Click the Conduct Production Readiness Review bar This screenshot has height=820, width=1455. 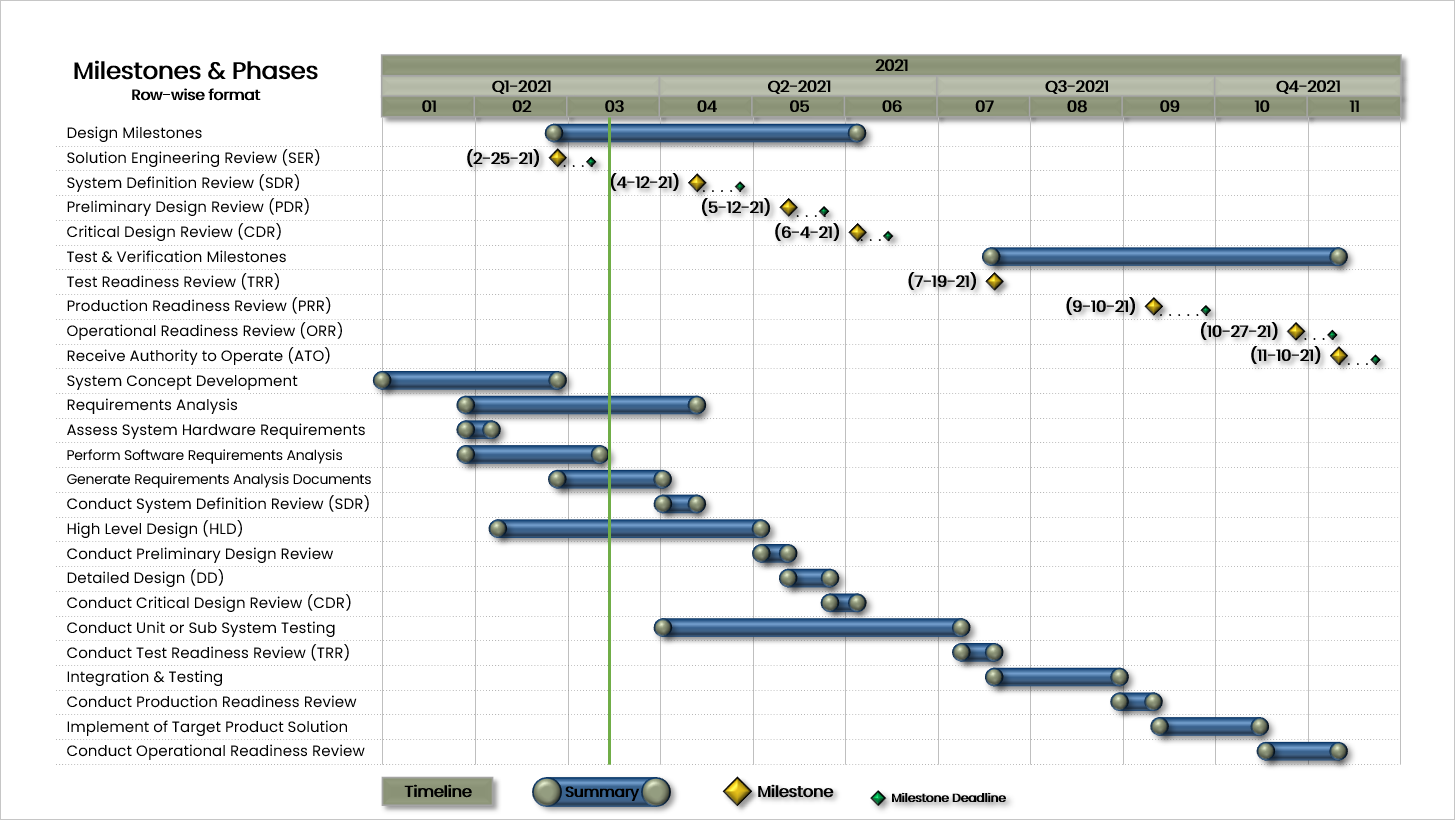1136,702
